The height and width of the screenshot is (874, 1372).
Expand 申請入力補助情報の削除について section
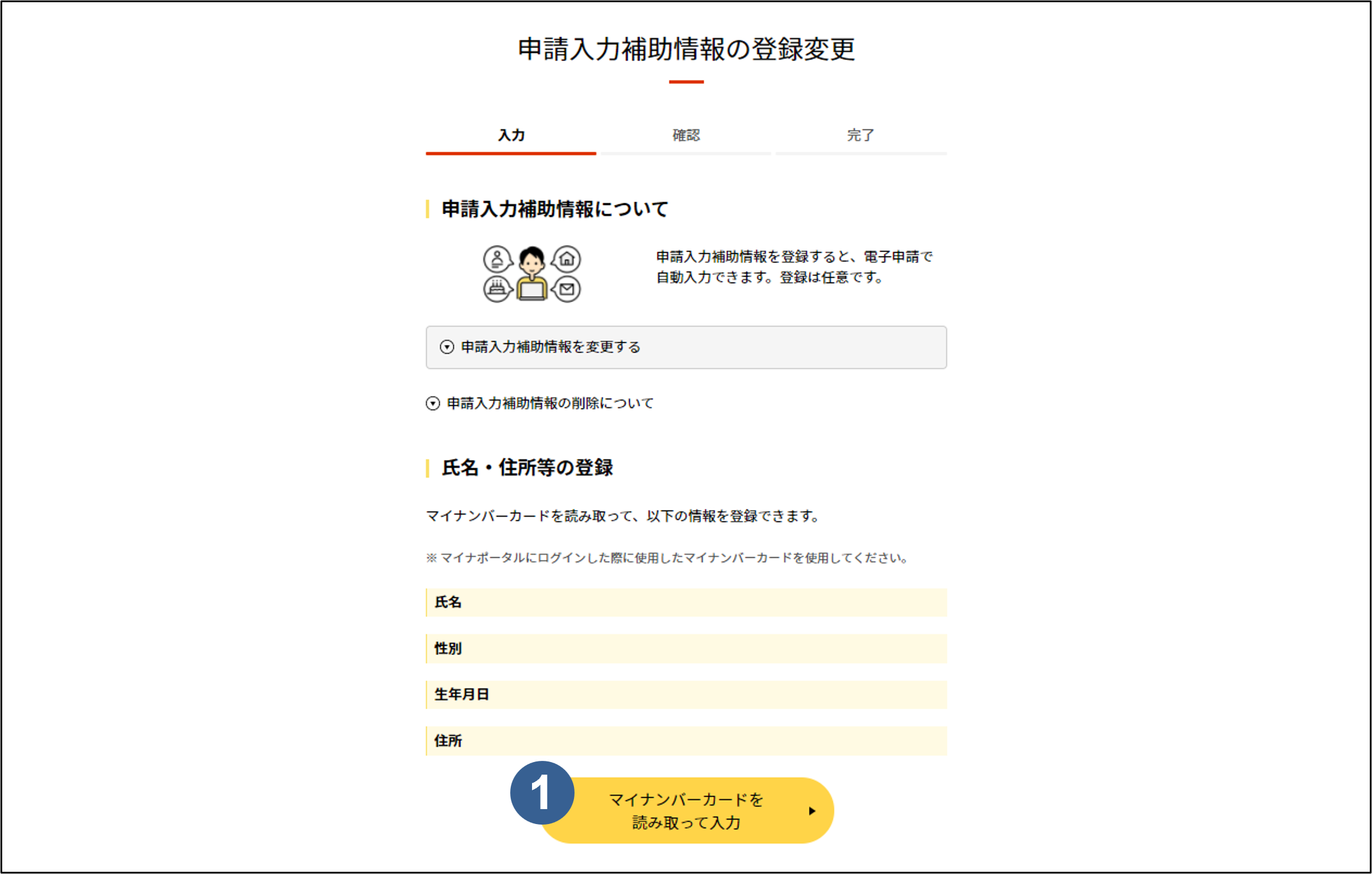point(539,403)
